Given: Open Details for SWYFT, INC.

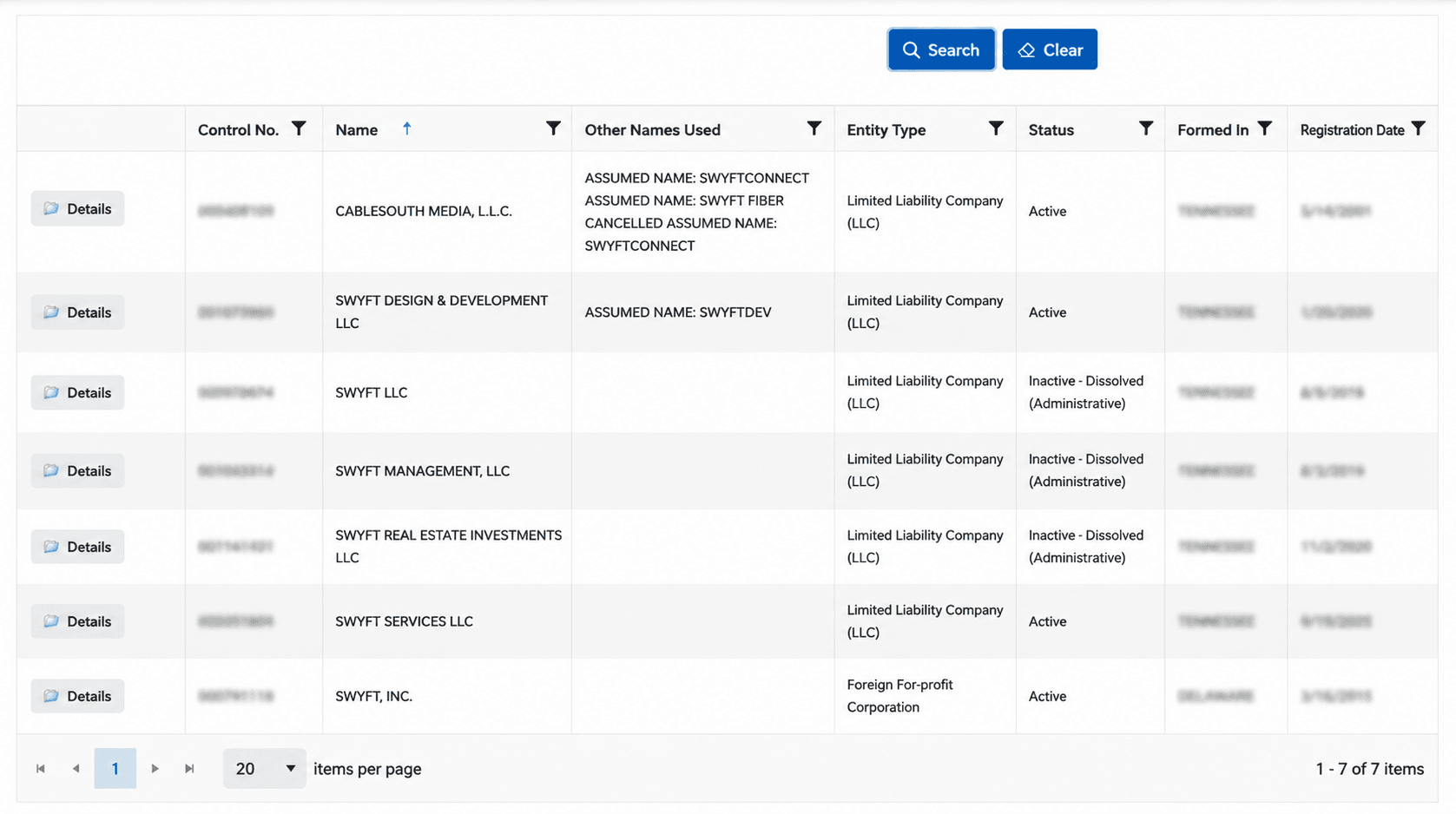Looking at the screenshot, I should tap(77, 696).
